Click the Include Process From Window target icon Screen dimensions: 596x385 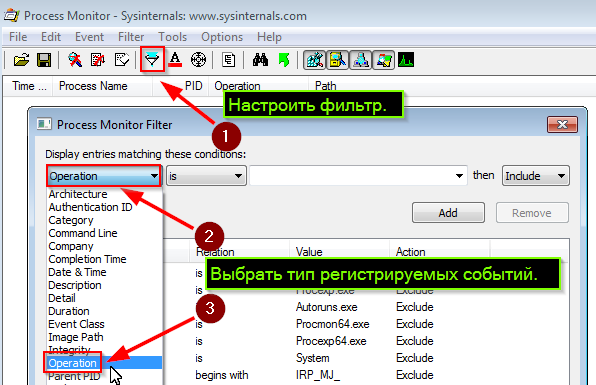(x=198, y=60)
